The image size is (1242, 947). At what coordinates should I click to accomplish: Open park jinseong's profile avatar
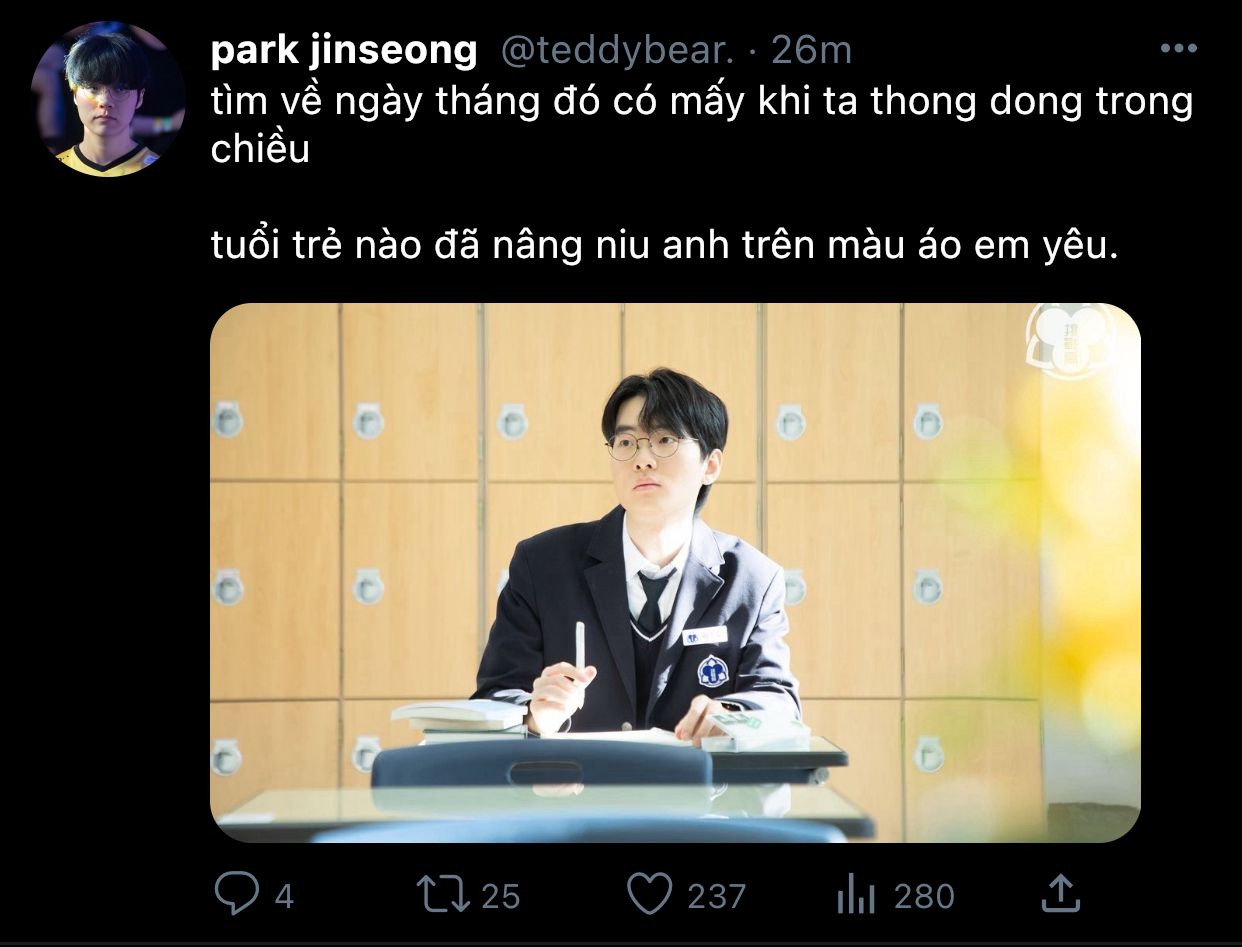pos(108,99)
